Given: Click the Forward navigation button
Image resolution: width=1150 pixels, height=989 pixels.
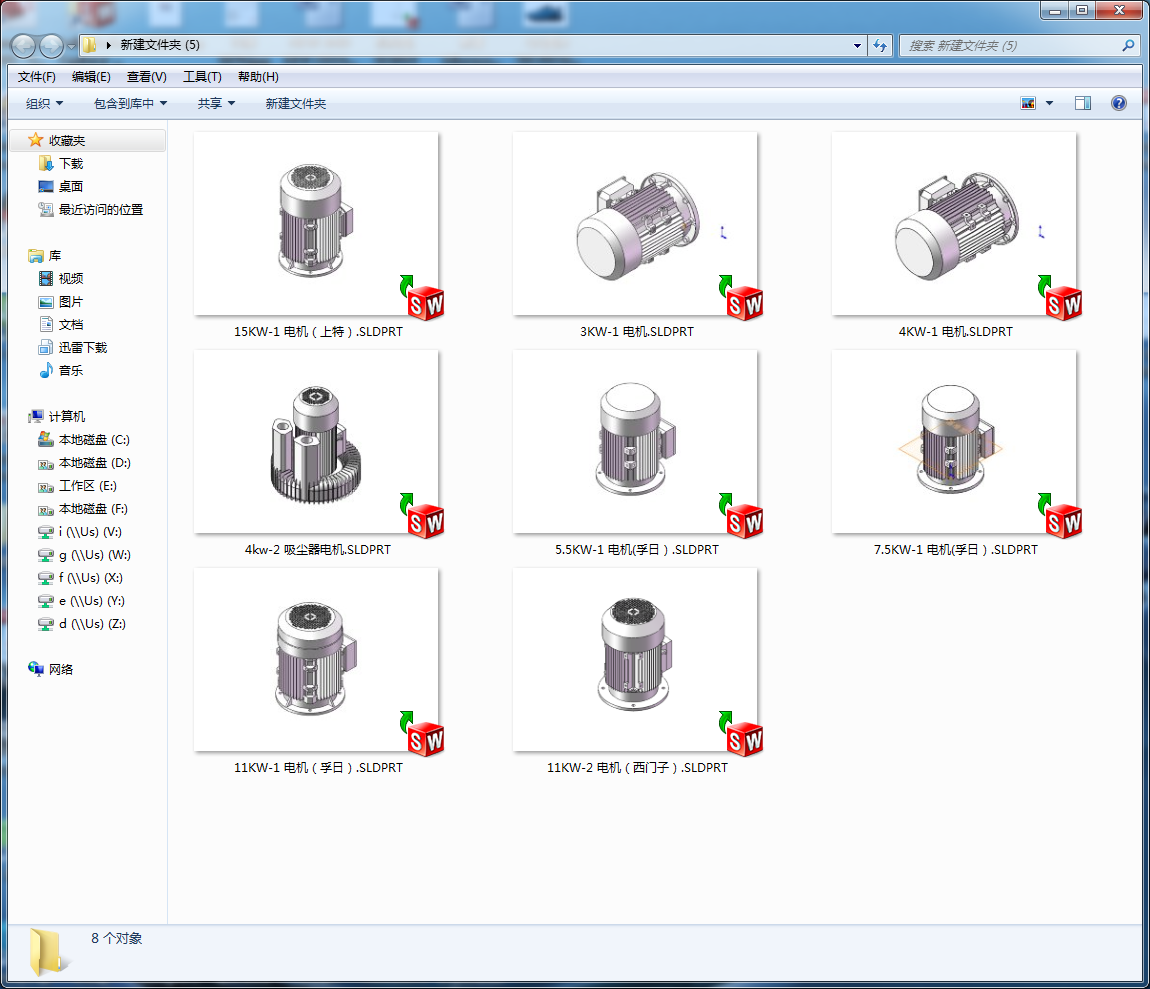Looking at the screenshot, I should [51, 46].
